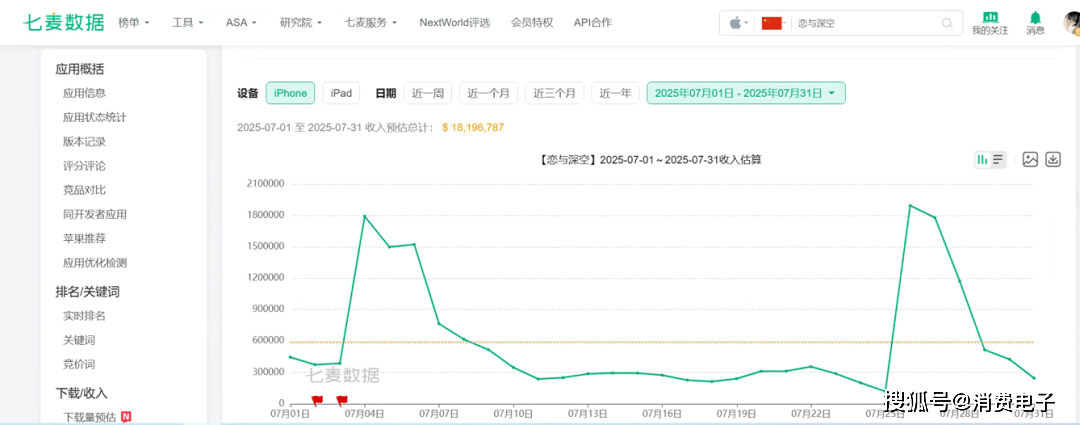Screen dimensions: 1080x425
Task: Download the chart data
Action: pyautogui.click(x=1053, y=160)
